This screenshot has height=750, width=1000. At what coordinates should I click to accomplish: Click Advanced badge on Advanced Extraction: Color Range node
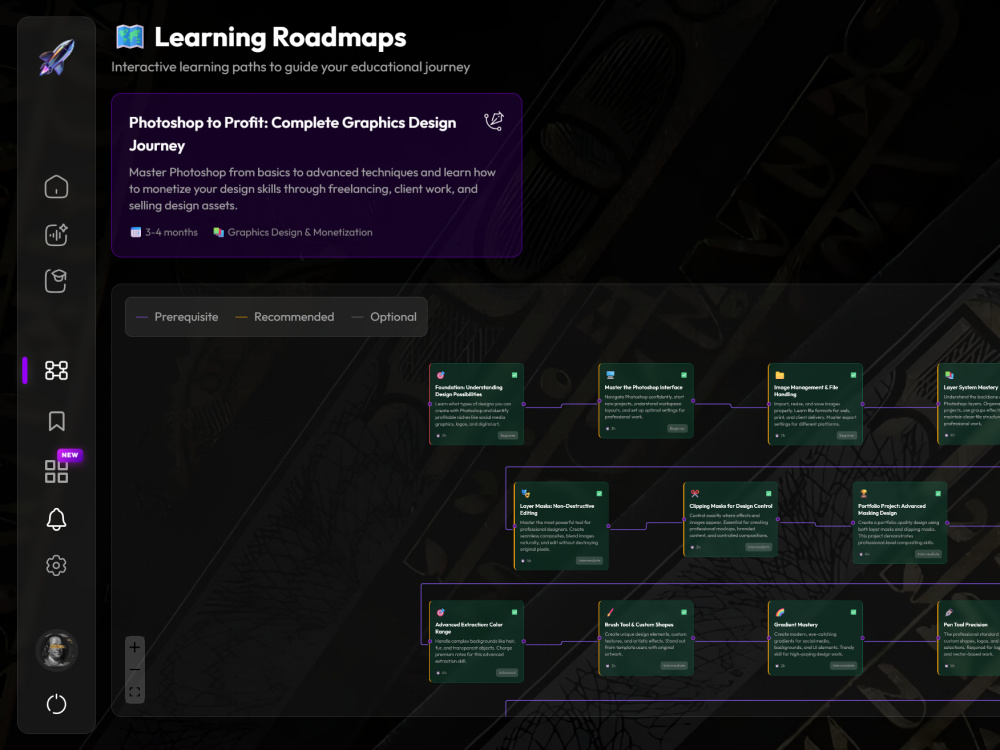507,672
